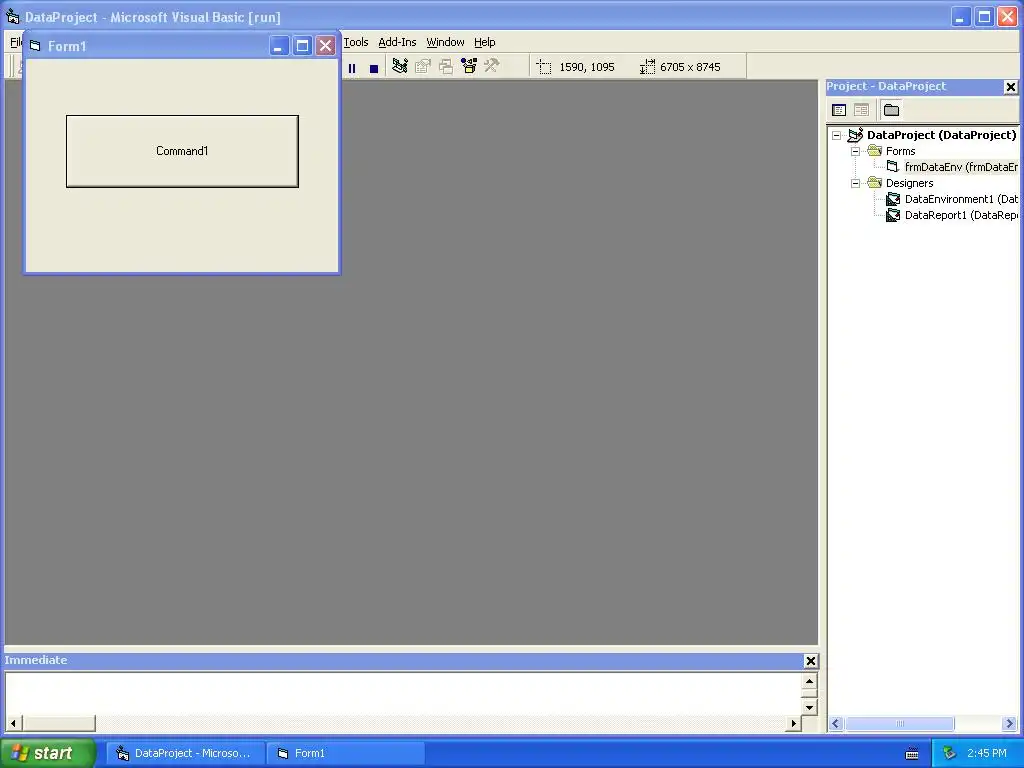Minimize the Form1 window

coord(279,46)
